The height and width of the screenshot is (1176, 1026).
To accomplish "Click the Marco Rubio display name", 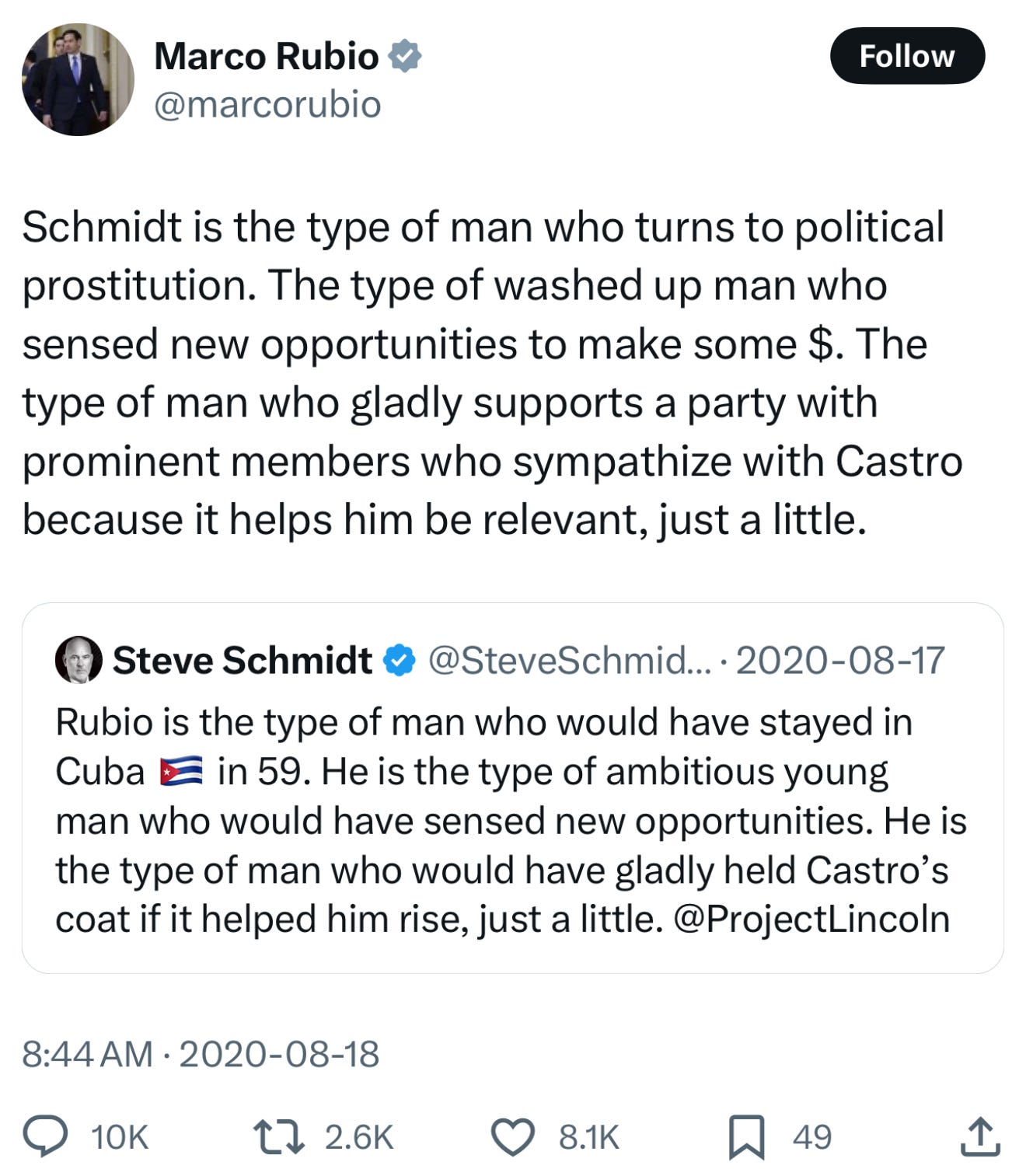I will [x=266, y=57].
